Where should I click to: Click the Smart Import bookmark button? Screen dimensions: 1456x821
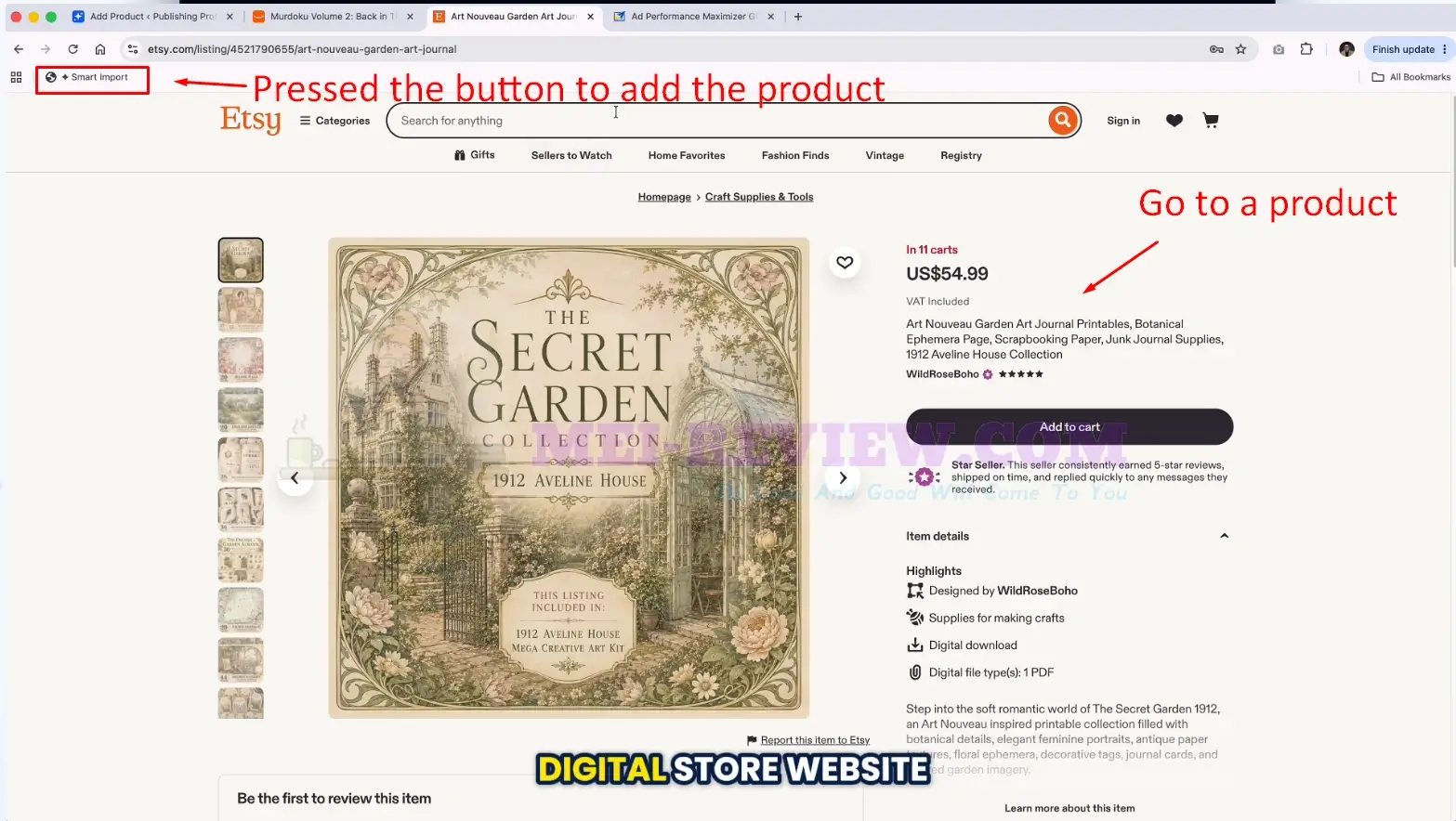[x=92, y=77]
